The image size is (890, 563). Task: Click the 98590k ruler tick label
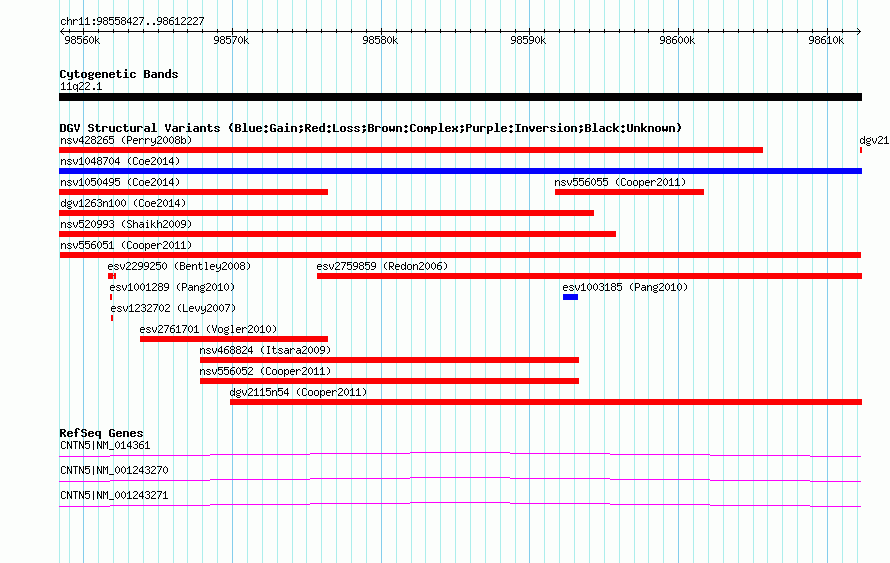pyautogui.click(x=528, y=40)
